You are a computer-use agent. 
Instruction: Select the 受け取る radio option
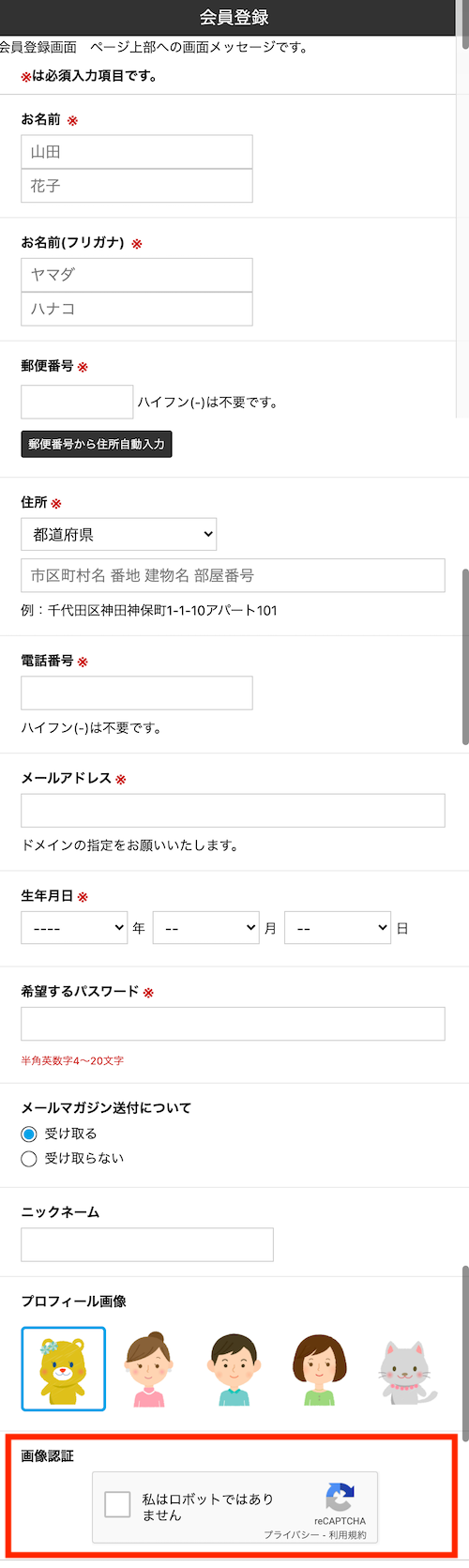29,1134
